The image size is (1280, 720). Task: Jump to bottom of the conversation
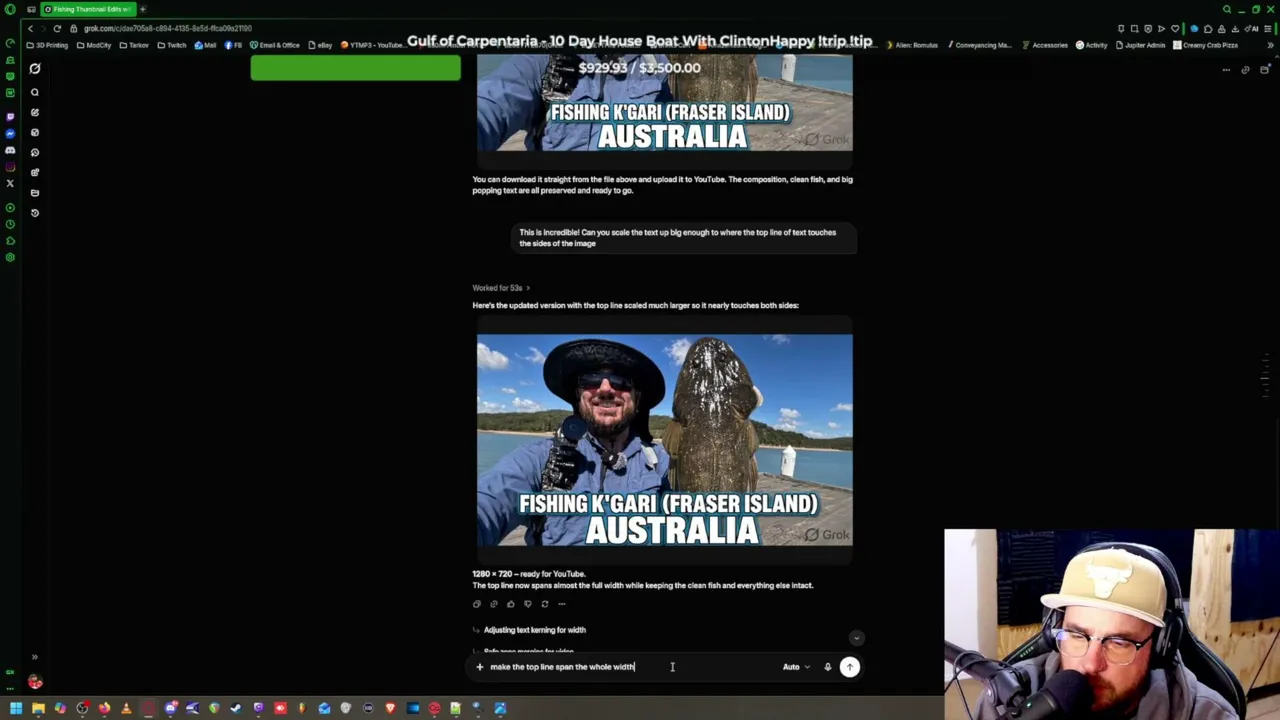[856, 638]
